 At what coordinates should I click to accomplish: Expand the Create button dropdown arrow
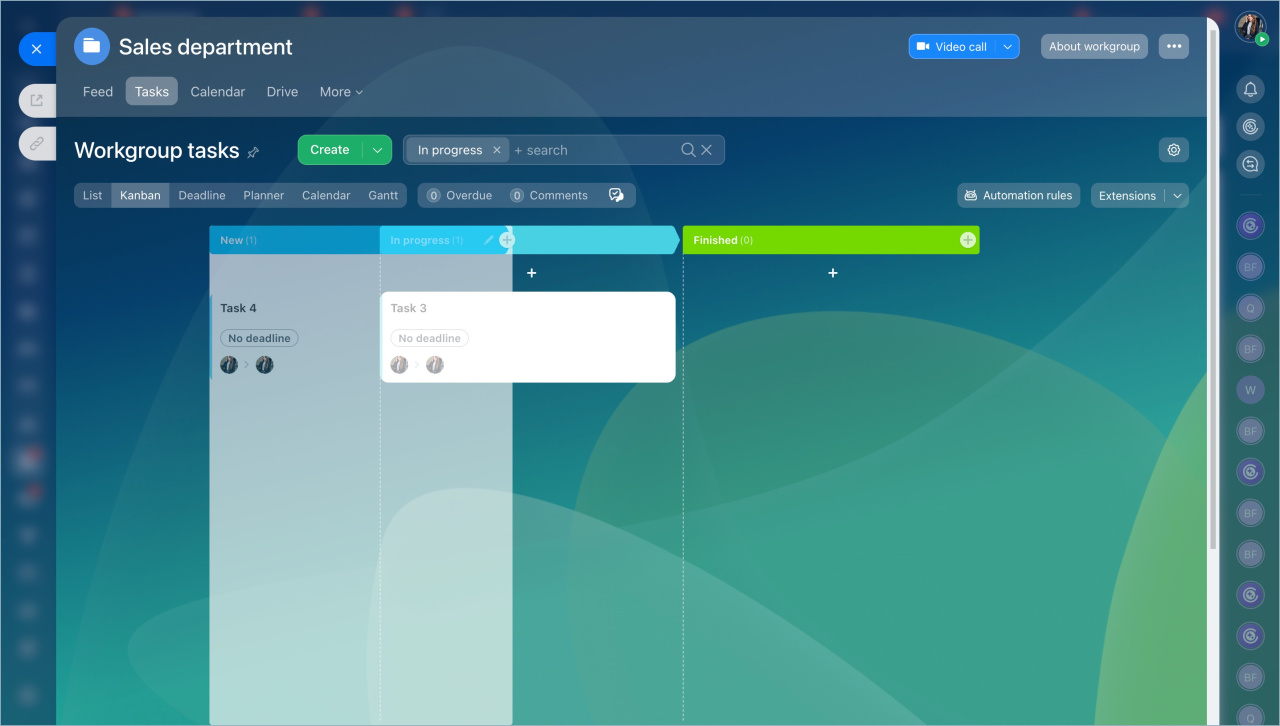coord(377,150)
